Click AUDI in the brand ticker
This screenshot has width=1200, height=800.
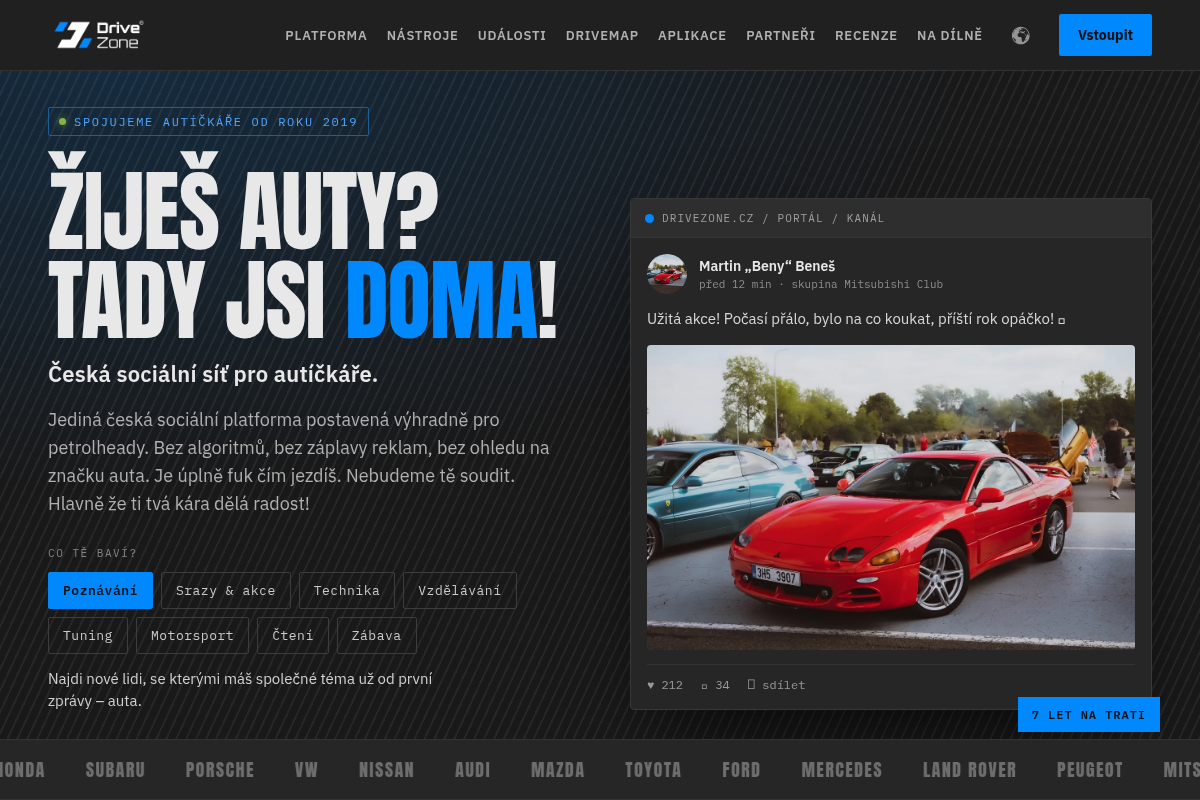pos(473,770)
